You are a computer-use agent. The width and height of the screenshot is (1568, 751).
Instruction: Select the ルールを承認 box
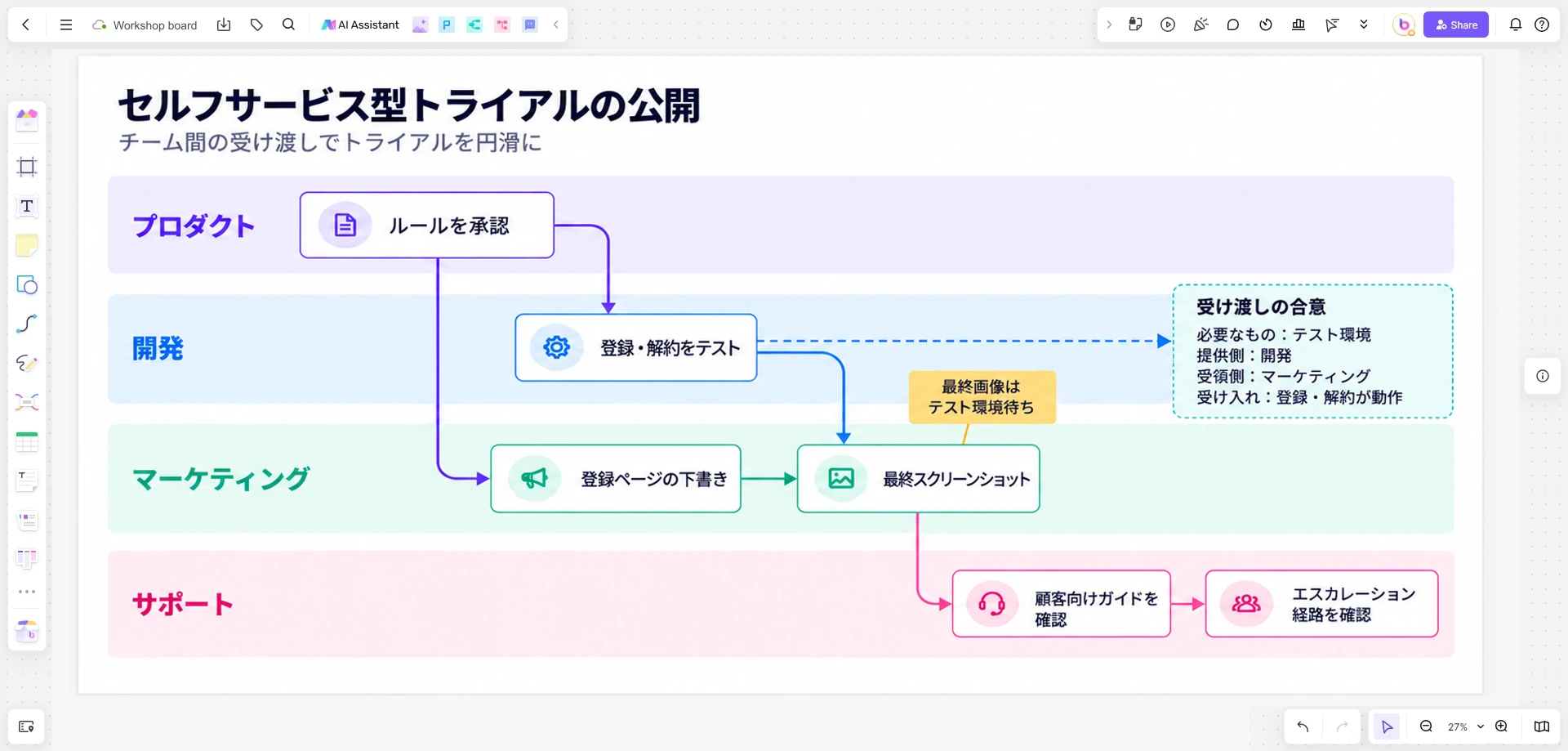point(427,226)
